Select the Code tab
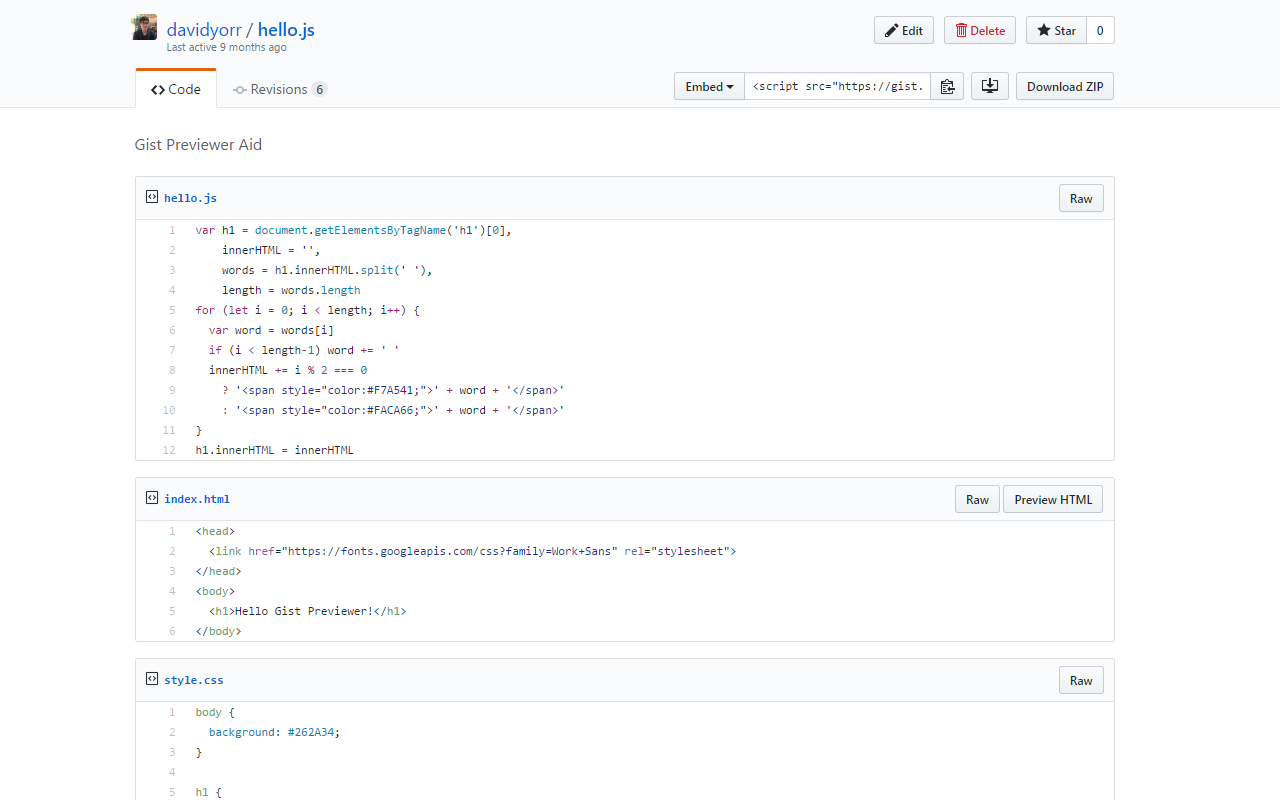 tap(176, 90)
